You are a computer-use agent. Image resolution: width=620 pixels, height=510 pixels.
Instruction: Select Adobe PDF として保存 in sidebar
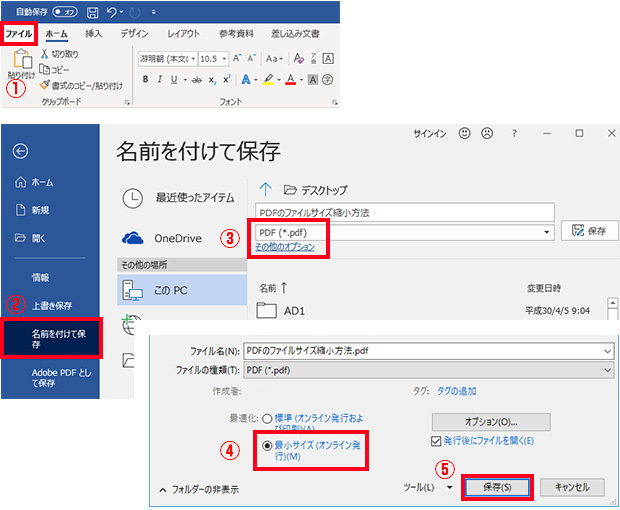[x=61, y=378]
